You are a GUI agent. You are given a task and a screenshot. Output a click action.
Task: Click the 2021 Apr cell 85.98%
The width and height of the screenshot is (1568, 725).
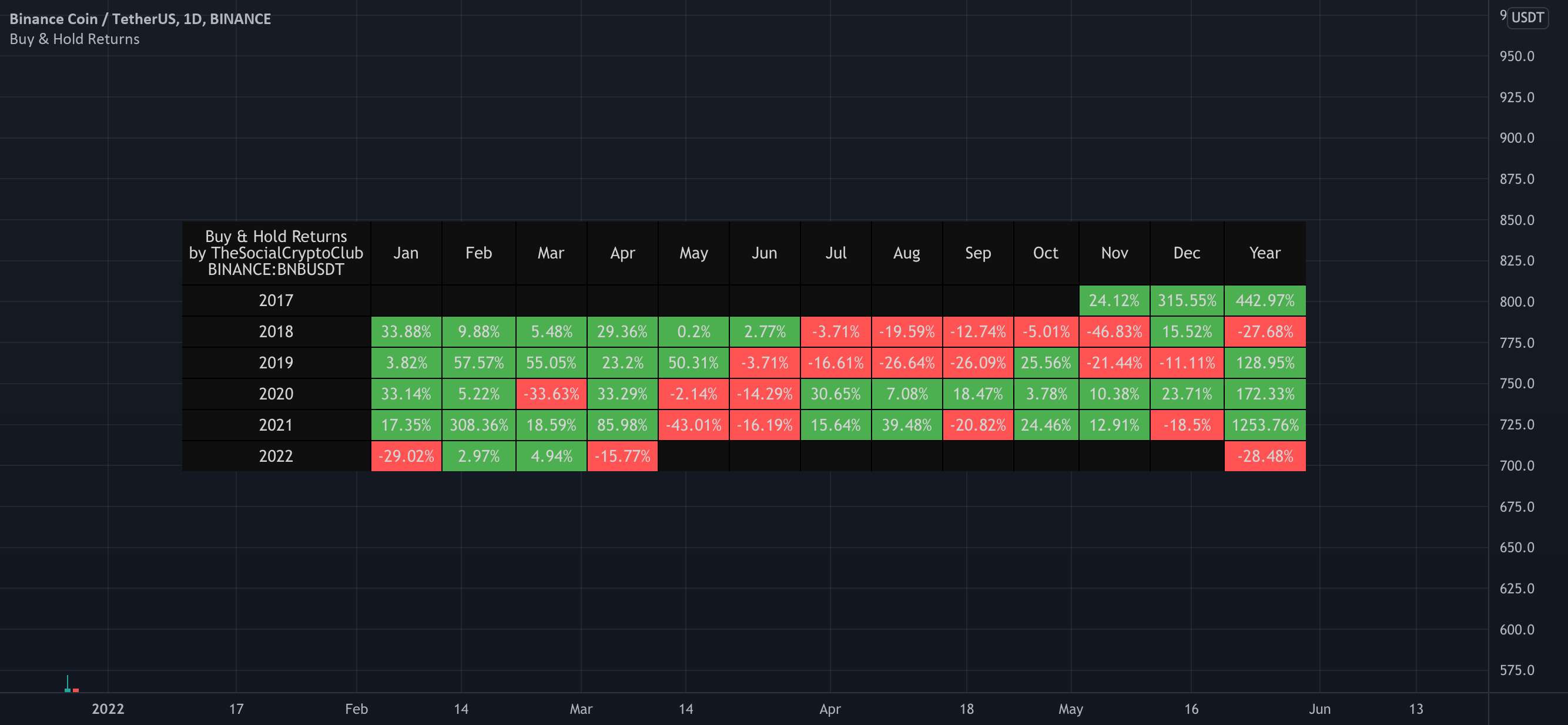[x=622, y=425]
